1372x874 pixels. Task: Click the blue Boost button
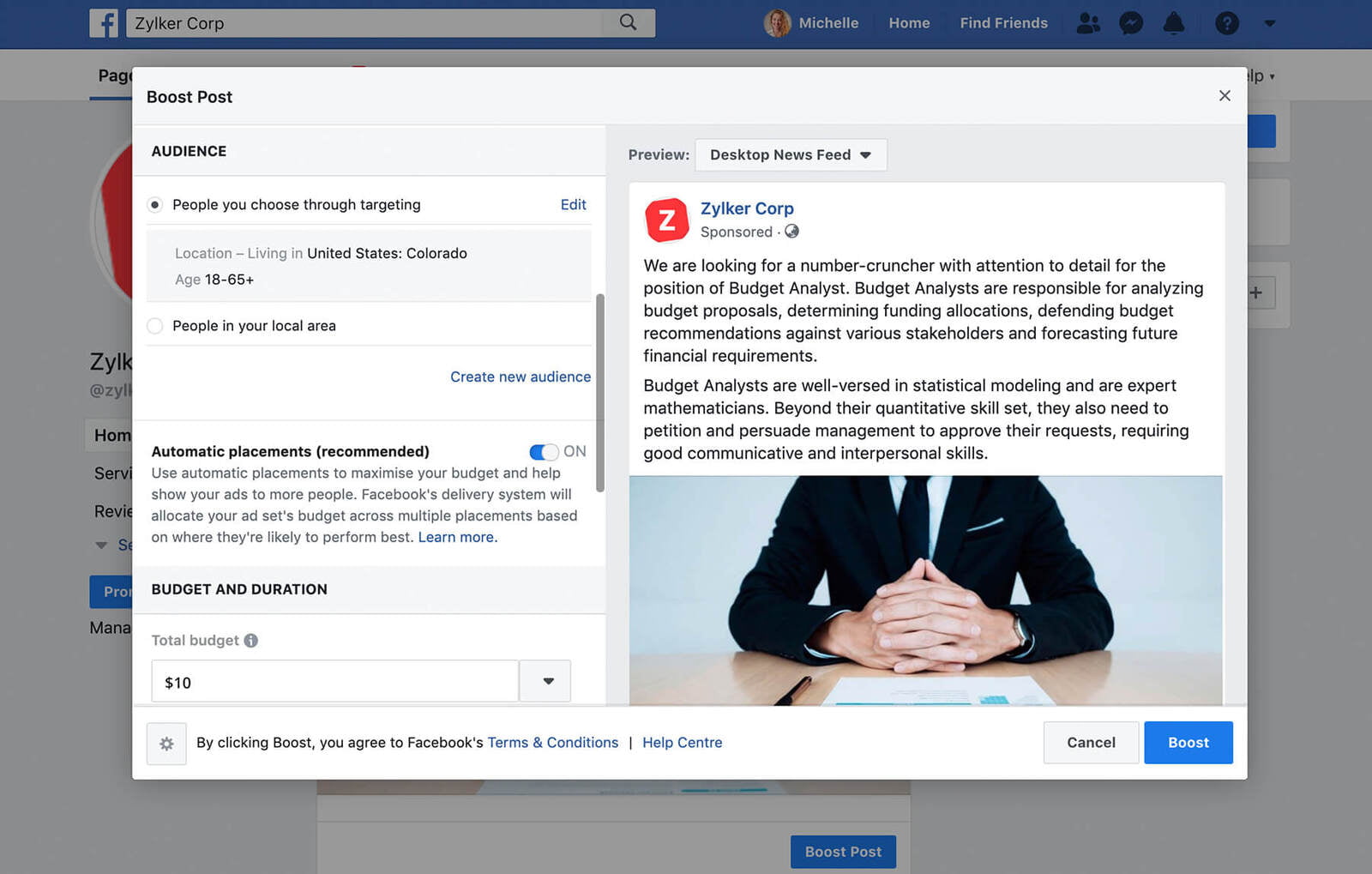pyautogui.click(x=1188, y=743)
